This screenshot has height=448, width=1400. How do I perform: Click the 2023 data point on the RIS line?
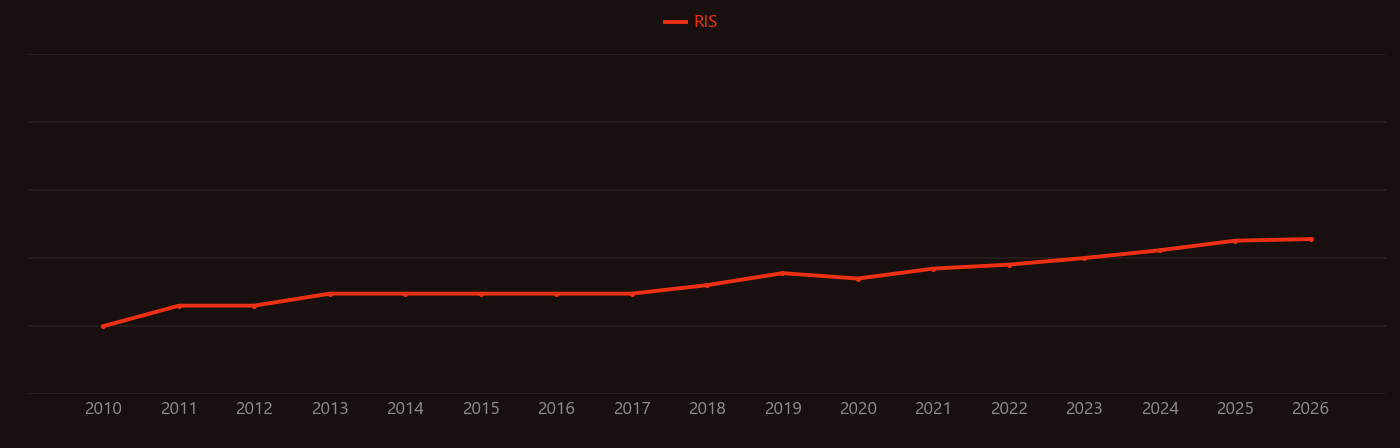(x=1084, y=258)
